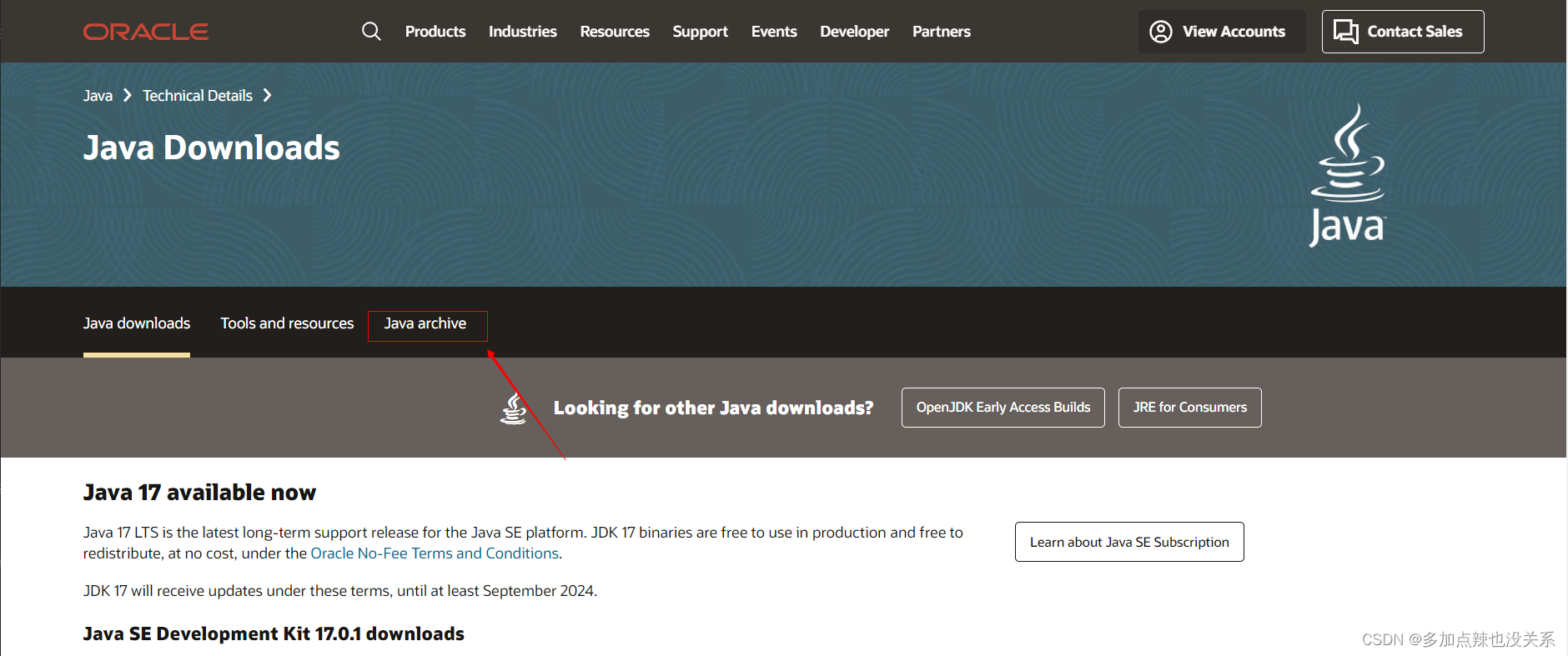Go to the Technical Details breadcrumb

(198, 96)
